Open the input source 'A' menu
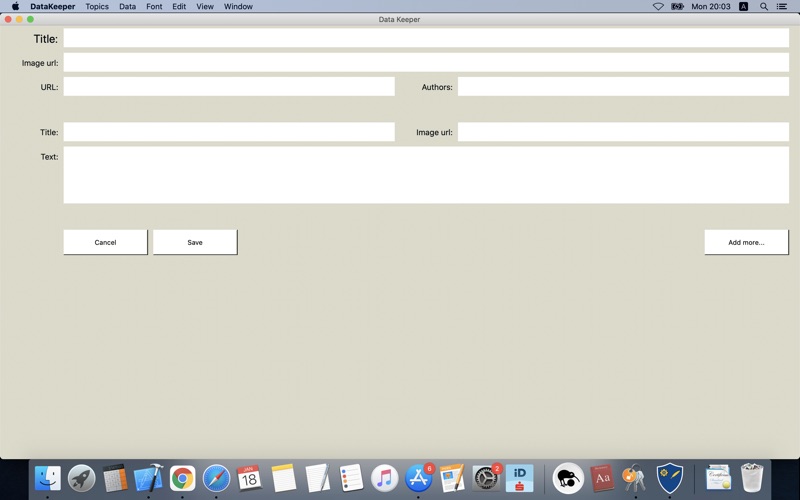800x500 pixels. (x=743, y=7)
